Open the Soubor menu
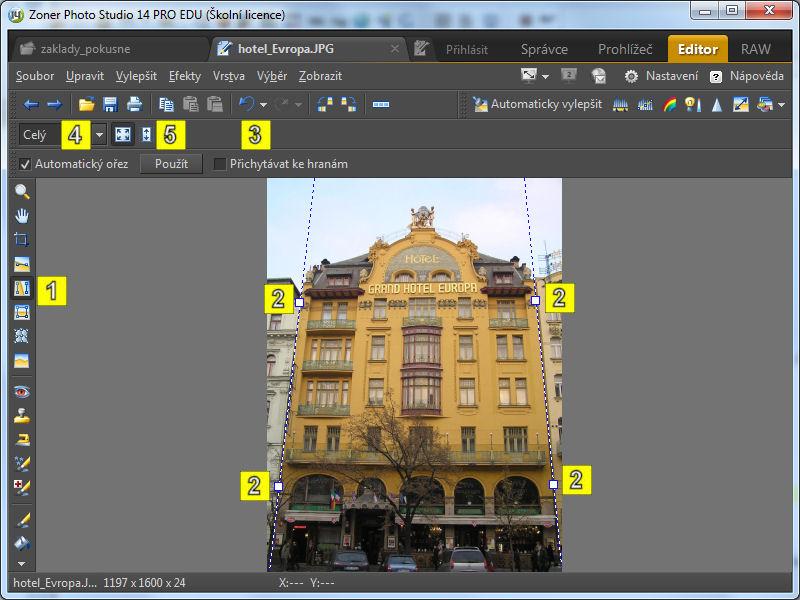This screenshot has height=600, width=800. 35,76
